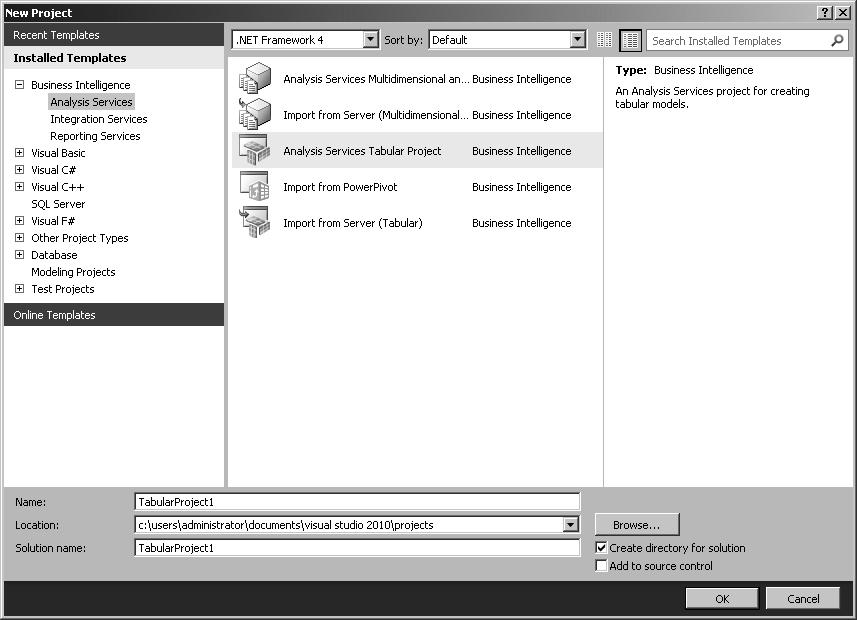Select Integration Services in the tree

[99, 119]
